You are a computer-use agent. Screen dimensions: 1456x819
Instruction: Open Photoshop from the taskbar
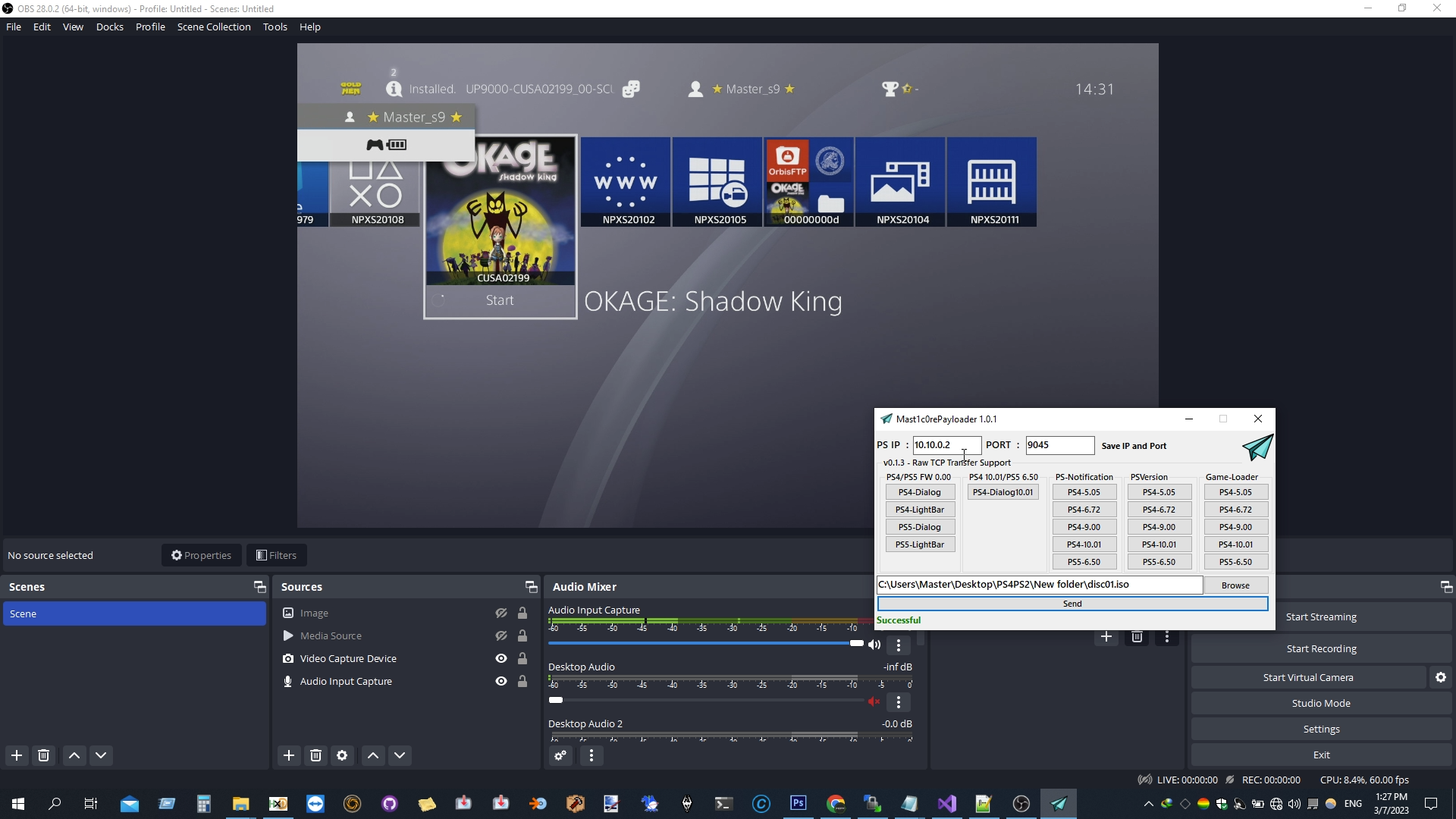pyautogui.click(x=799, y=804)
